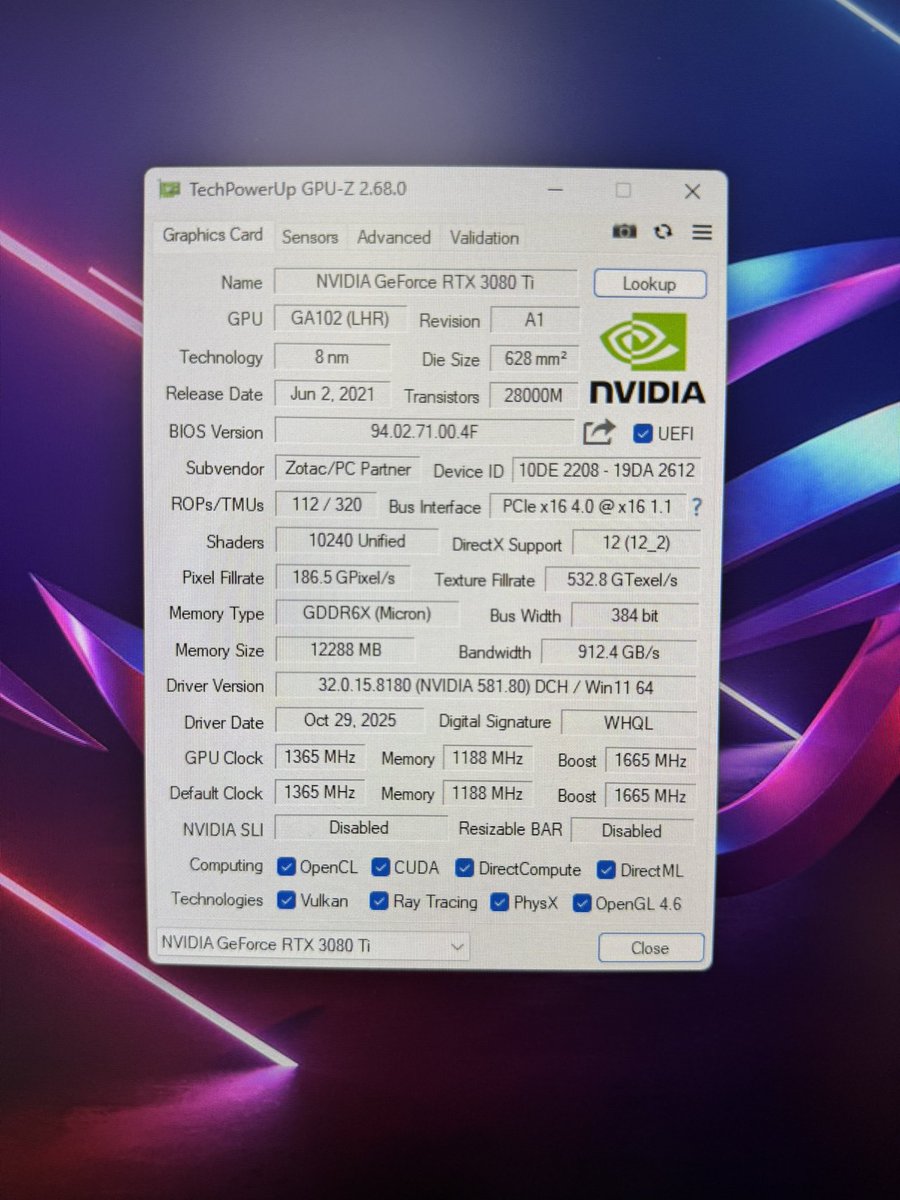Image resolution: width=900 pixels, height=1200 pixels.
Task: Toggle the OpenCL checkbox
Action: pos(286,867)
